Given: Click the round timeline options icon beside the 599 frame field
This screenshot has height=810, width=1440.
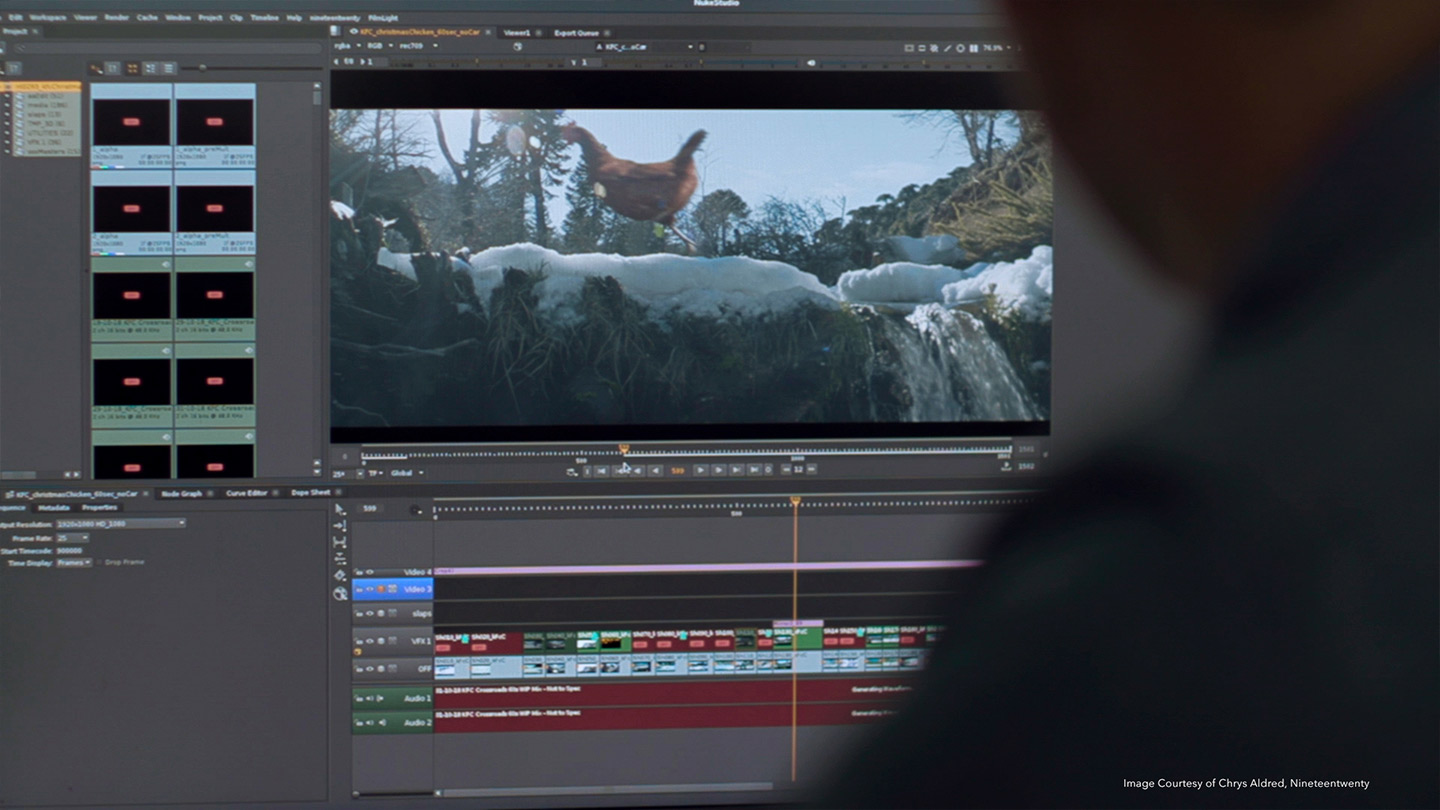Looking at the screenshot, I should coord(416,510).
